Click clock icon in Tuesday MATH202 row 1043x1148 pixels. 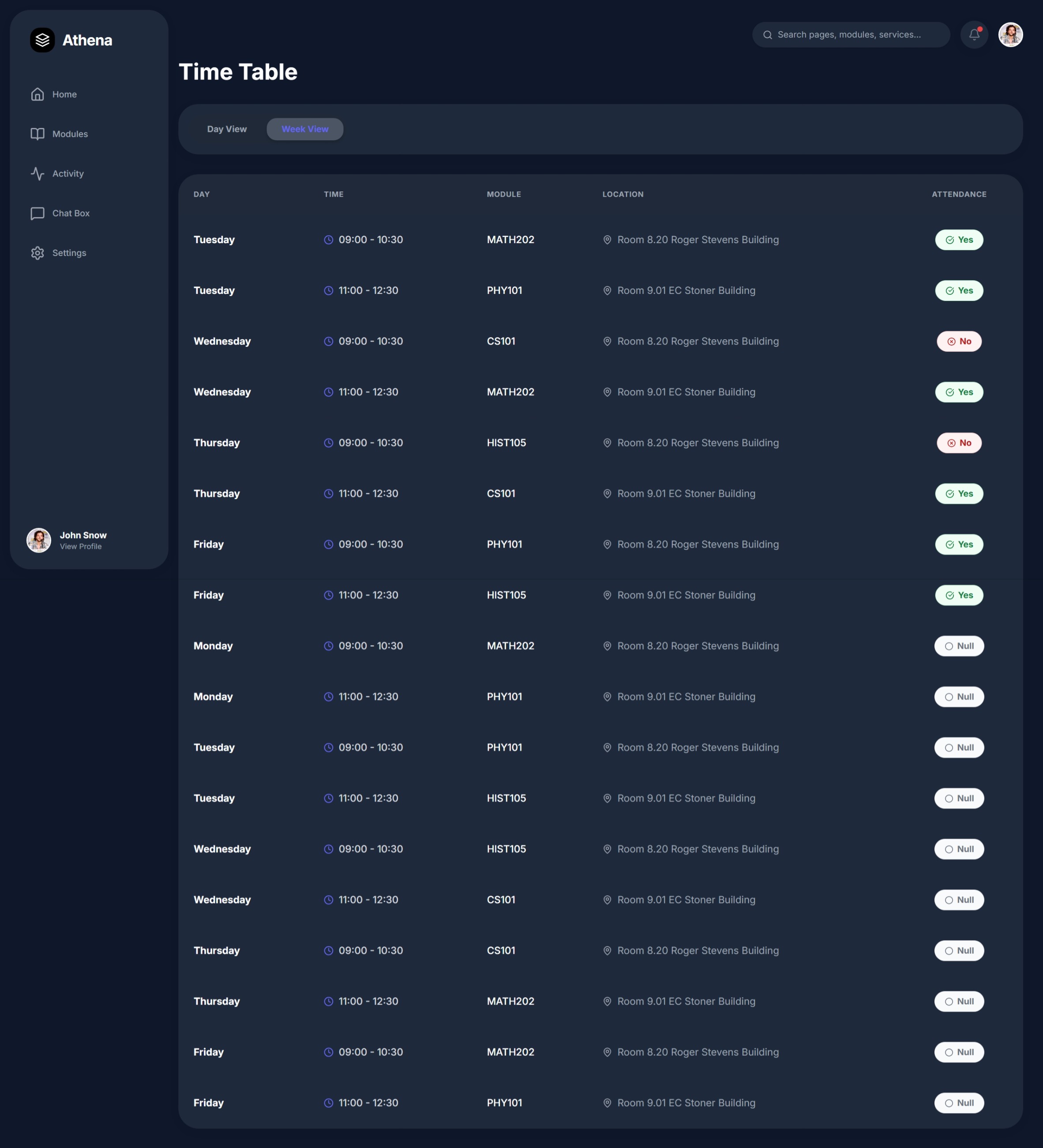(x=329, y=240)
